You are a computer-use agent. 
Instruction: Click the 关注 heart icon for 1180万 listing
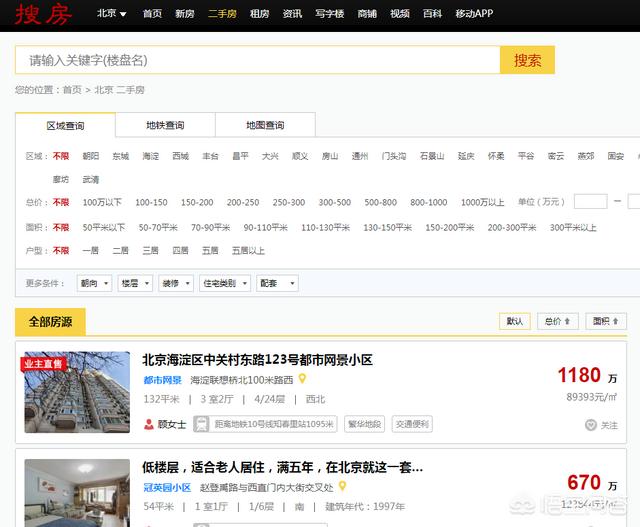(591, 425)
